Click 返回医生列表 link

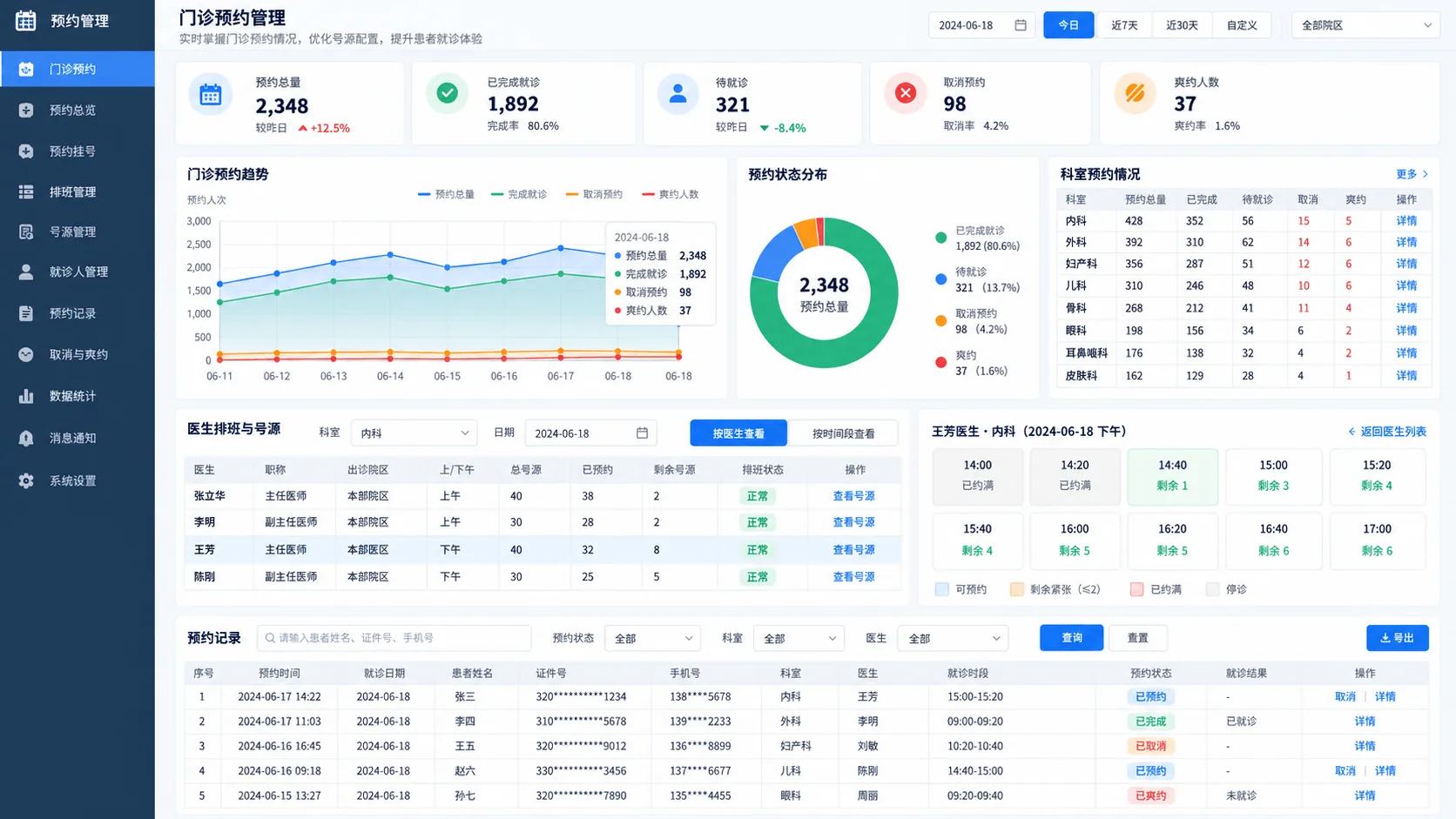1387,431
